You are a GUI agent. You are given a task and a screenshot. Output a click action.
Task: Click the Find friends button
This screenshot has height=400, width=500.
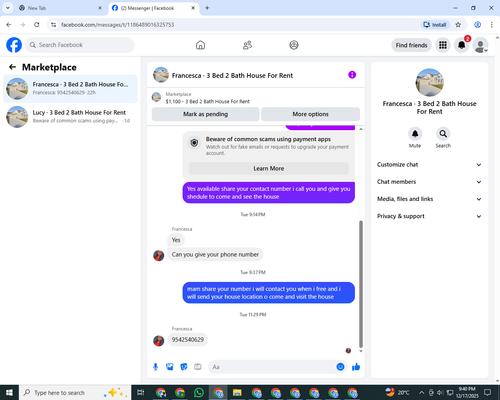point(411,45)
